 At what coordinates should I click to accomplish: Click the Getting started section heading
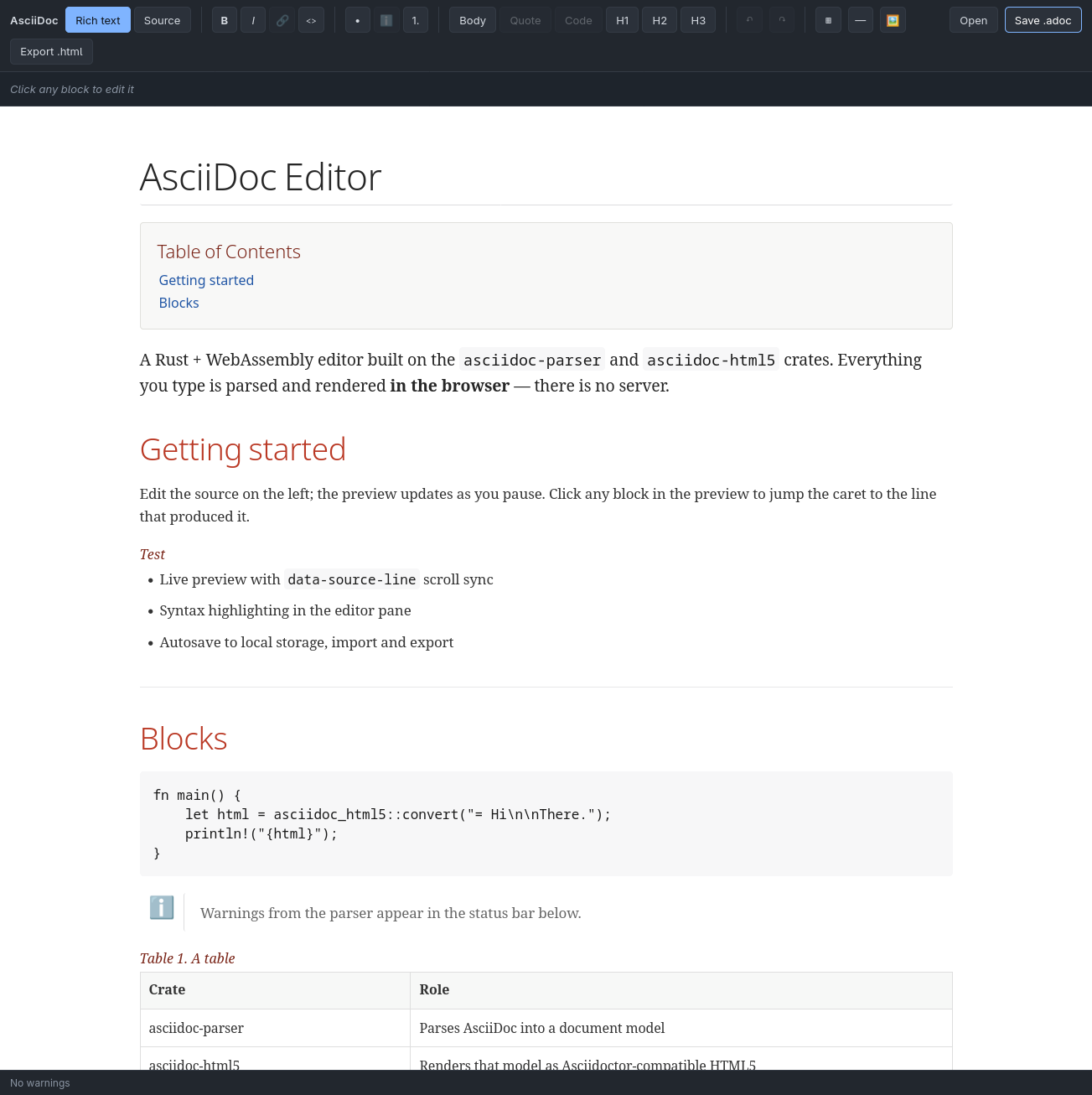click(x=243, y=449)
